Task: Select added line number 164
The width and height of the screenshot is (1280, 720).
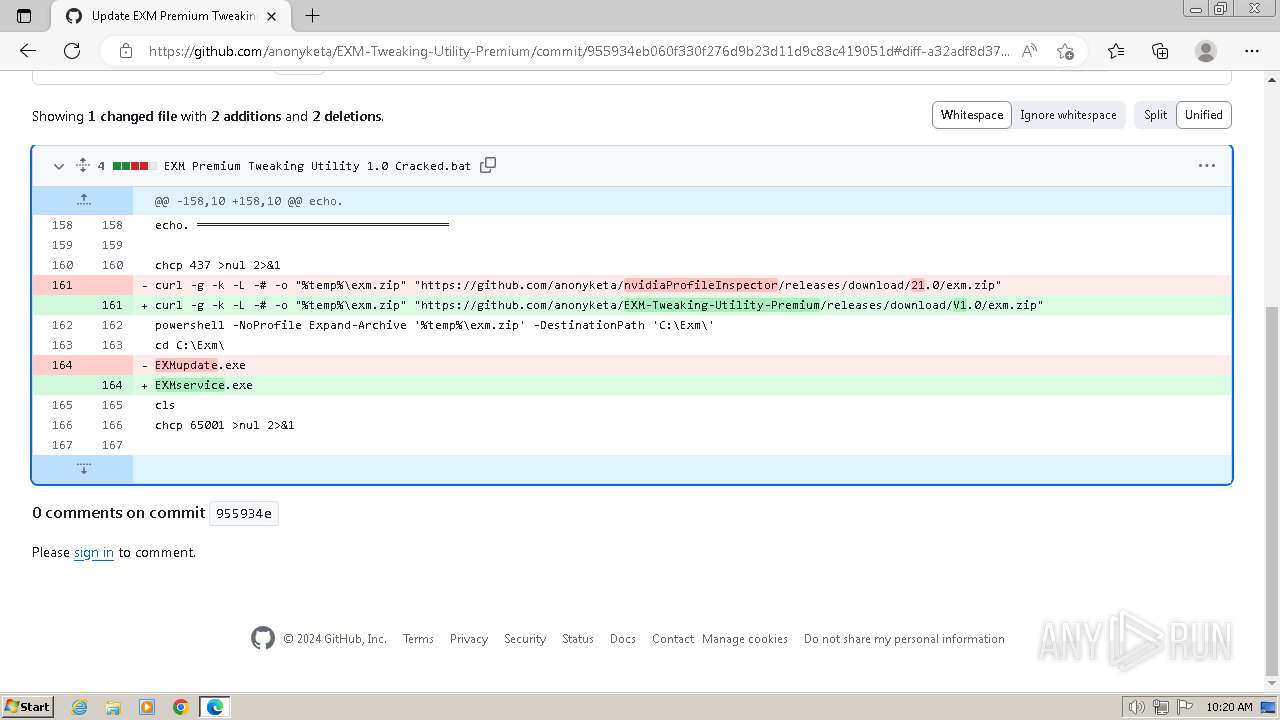Action: pos(112,385)
